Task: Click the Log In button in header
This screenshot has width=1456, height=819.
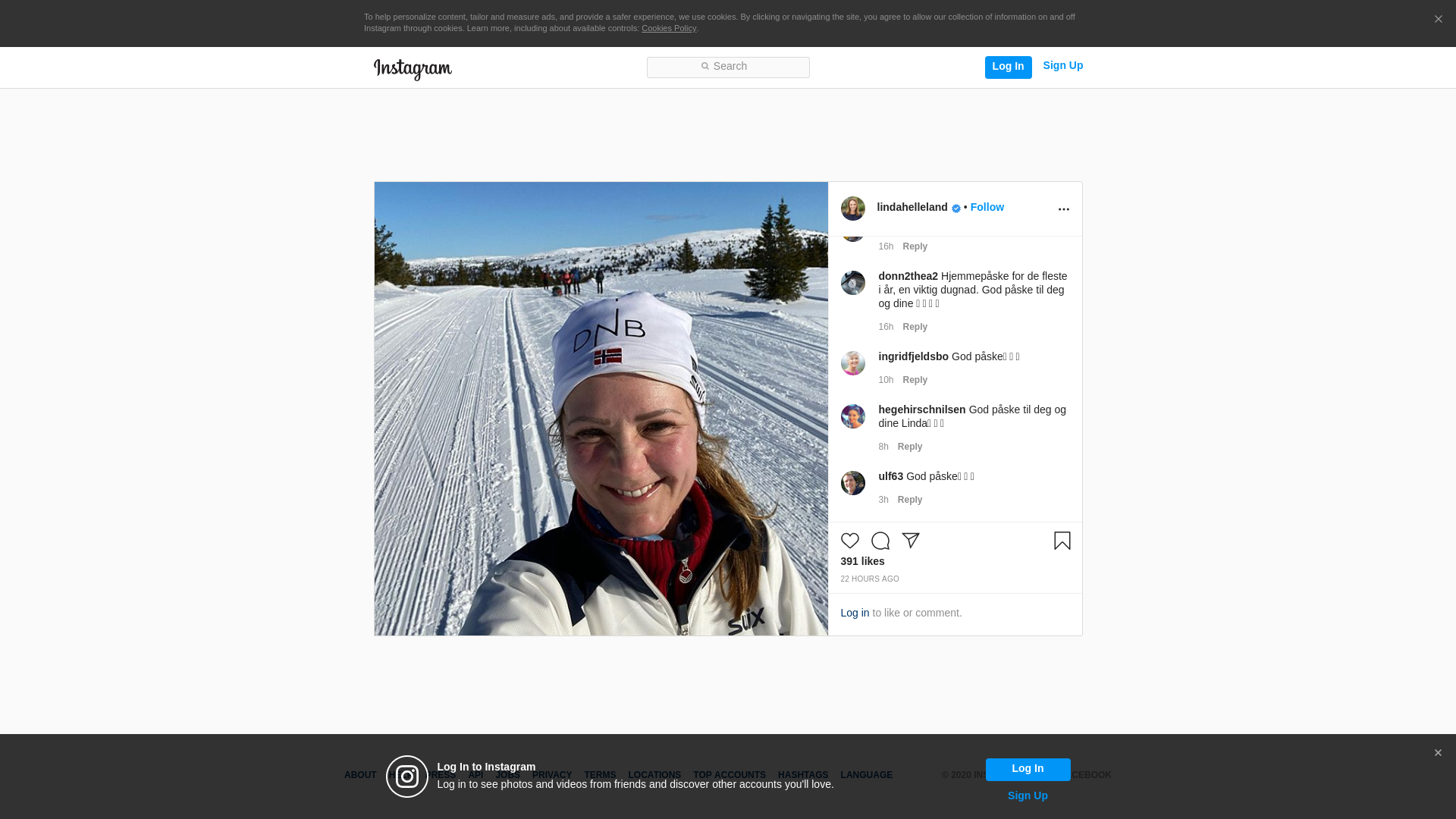Action: (x=1008, y=67)
